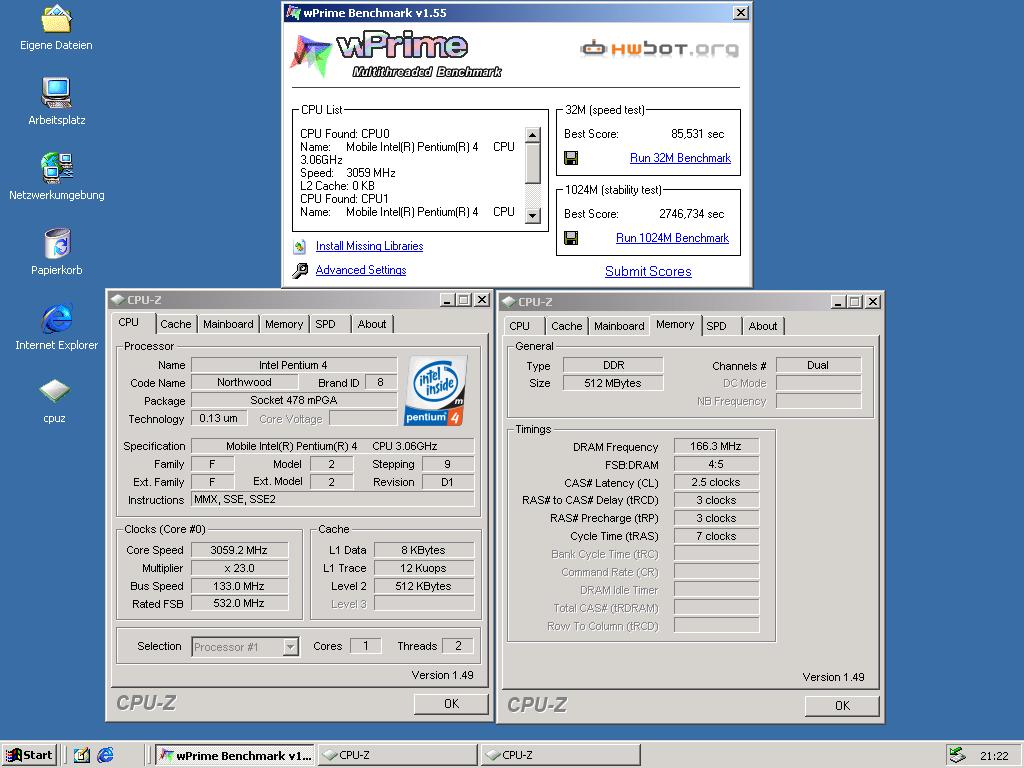The image size is (1024, 768).
Task: Click the Package Socket 478 mPGA field
Action: (294, 400)
